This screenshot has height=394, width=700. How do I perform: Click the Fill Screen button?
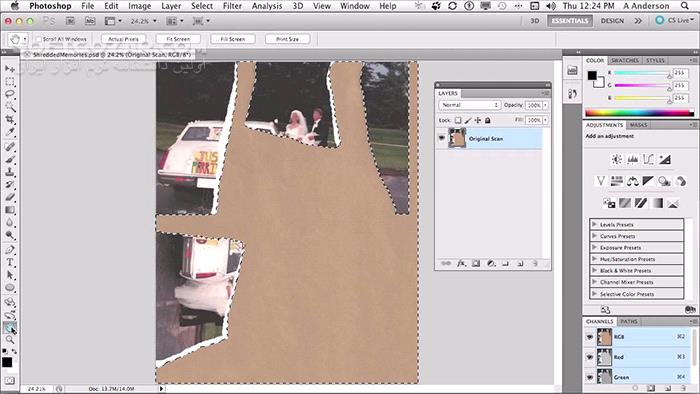pyautogui.click(x=233, y=39)
